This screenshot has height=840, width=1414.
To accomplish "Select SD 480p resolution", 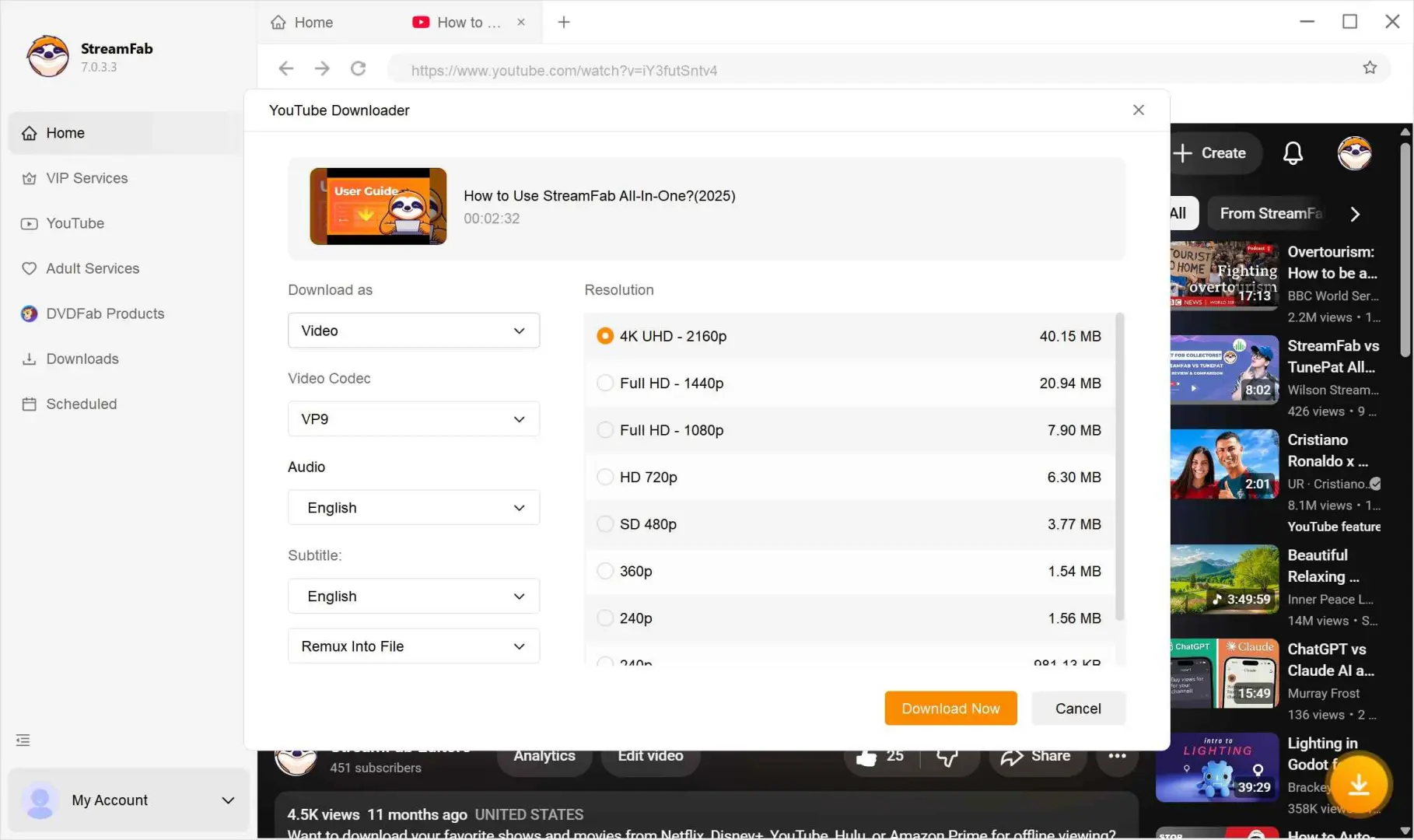I will pyautogui.click(x=849, y=524).
